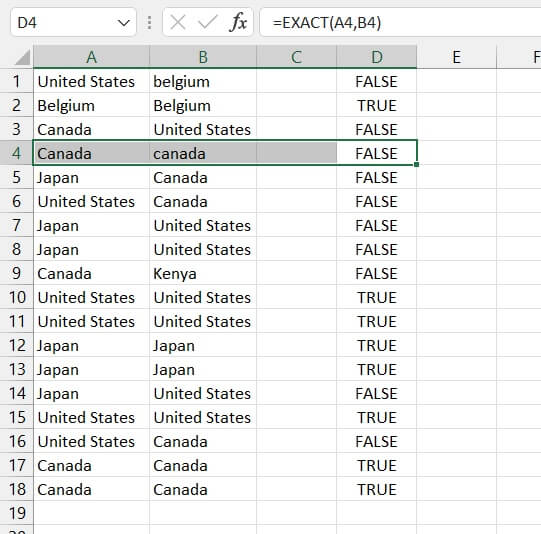541x534 pixels.
Task: Open the Name Box dropdown arrow
Action: coord(124,23)
